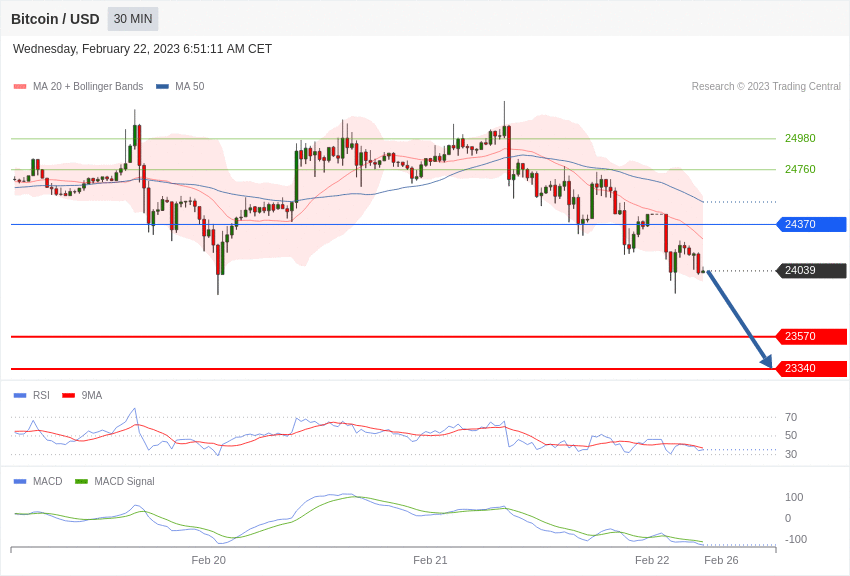Select the Bitcoin / USD title
This screenshot has height=576, width=850.
pyautogui.click(x=55, y=19)
